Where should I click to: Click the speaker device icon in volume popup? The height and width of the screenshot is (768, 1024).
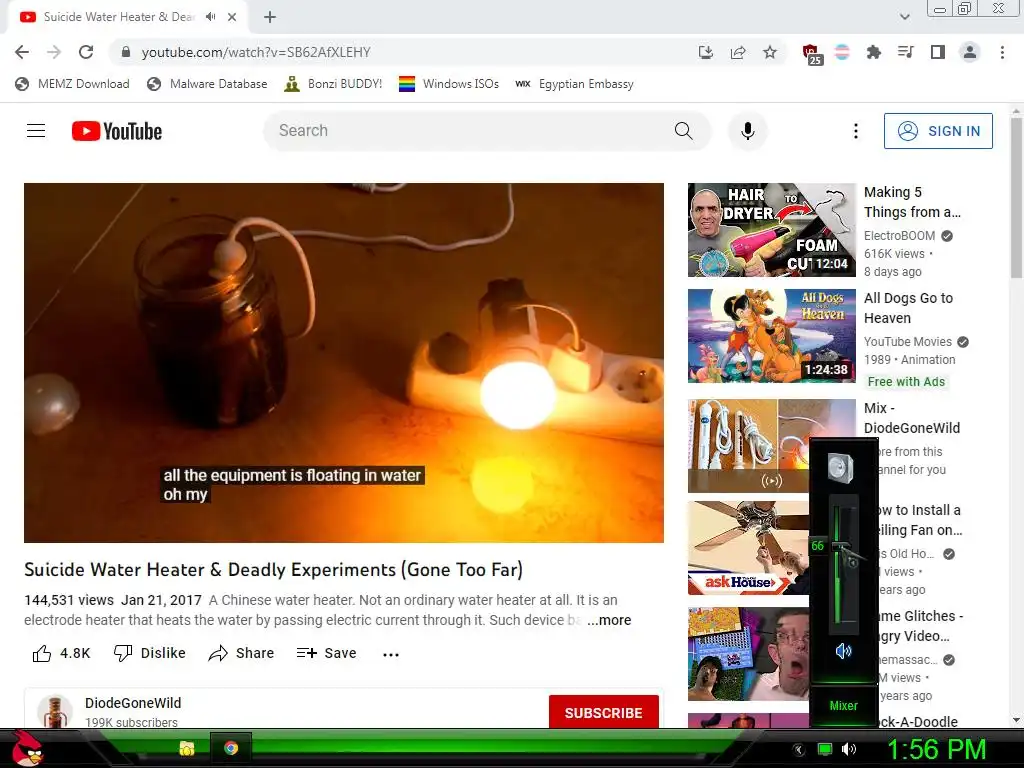click(x=840, y=468)
